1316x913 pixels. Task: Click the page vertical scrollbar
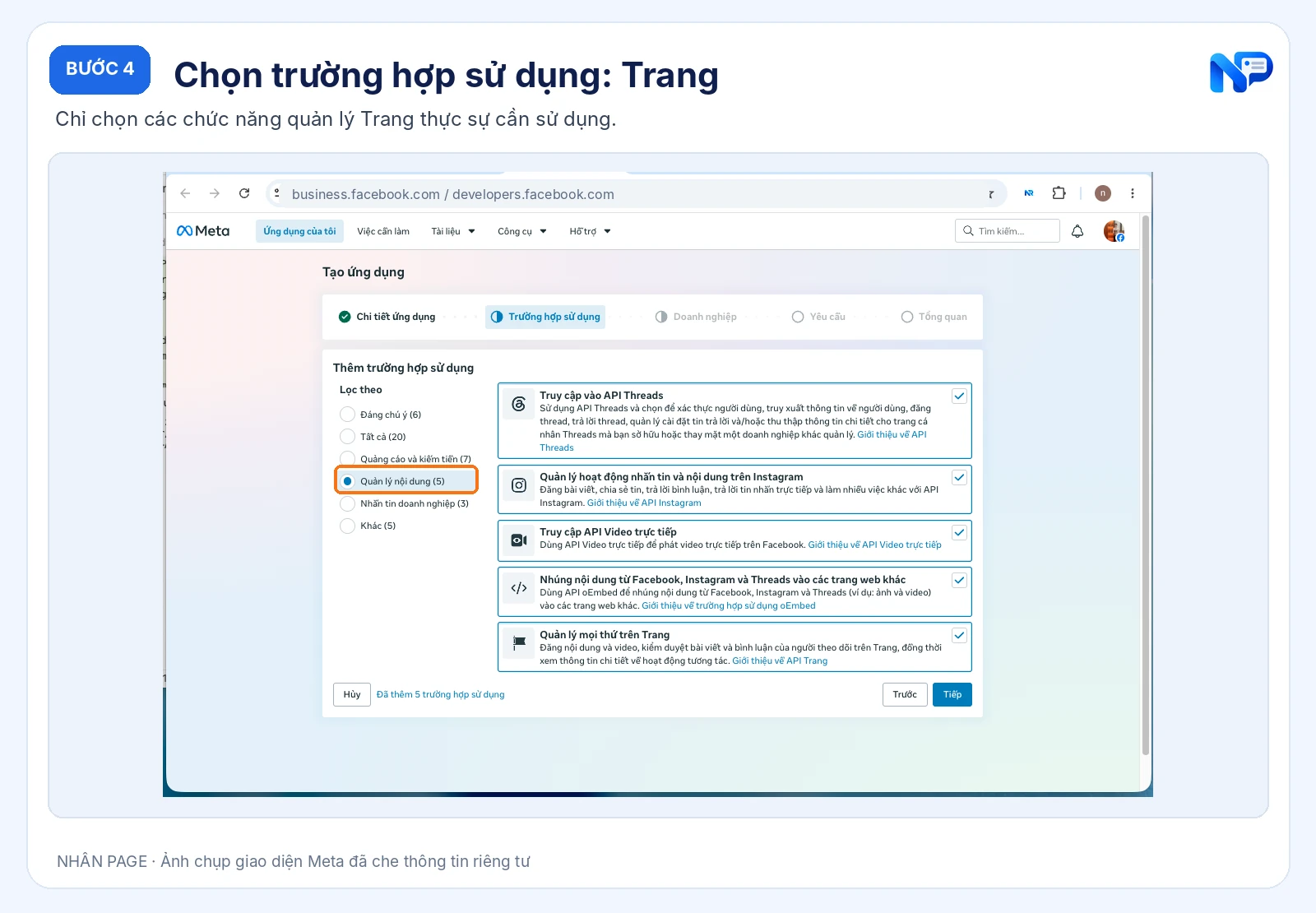[x=1146, y=485]
